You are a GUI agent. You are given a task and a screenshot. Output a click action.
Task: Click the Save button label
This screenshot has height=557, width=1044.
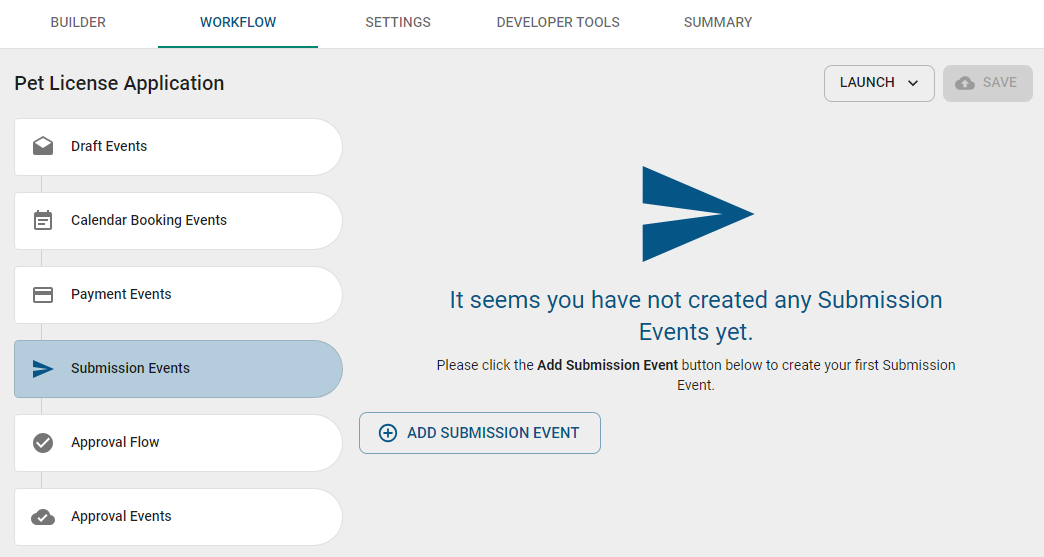click(999, 83)
